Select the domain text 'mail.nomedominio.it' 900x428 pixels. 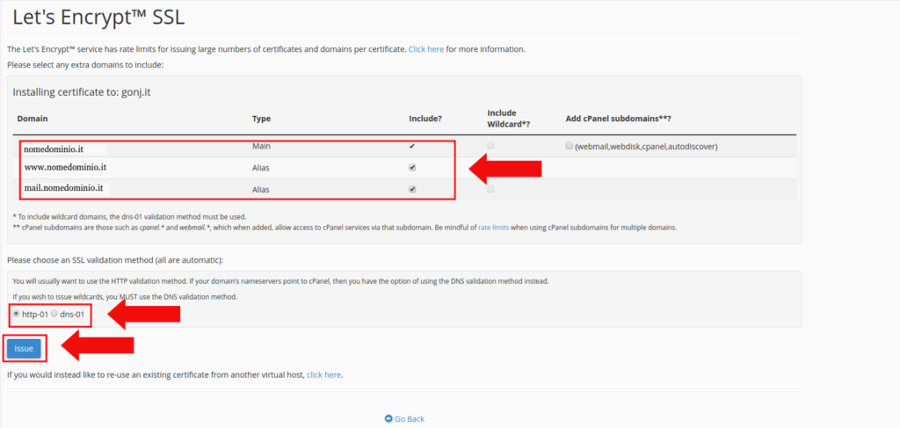pyautogui.click(x=63, y=188)
